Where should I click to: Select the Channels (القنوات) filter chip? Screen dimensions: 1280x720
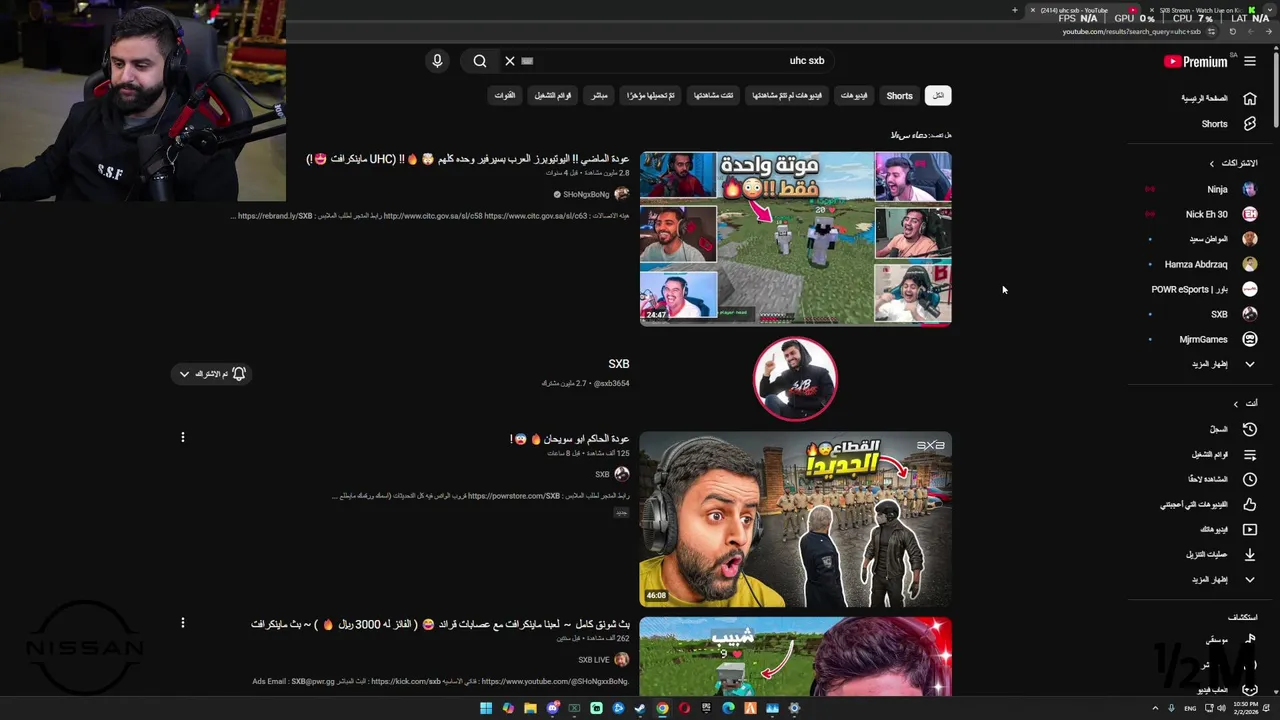click(x=505, y=96)
